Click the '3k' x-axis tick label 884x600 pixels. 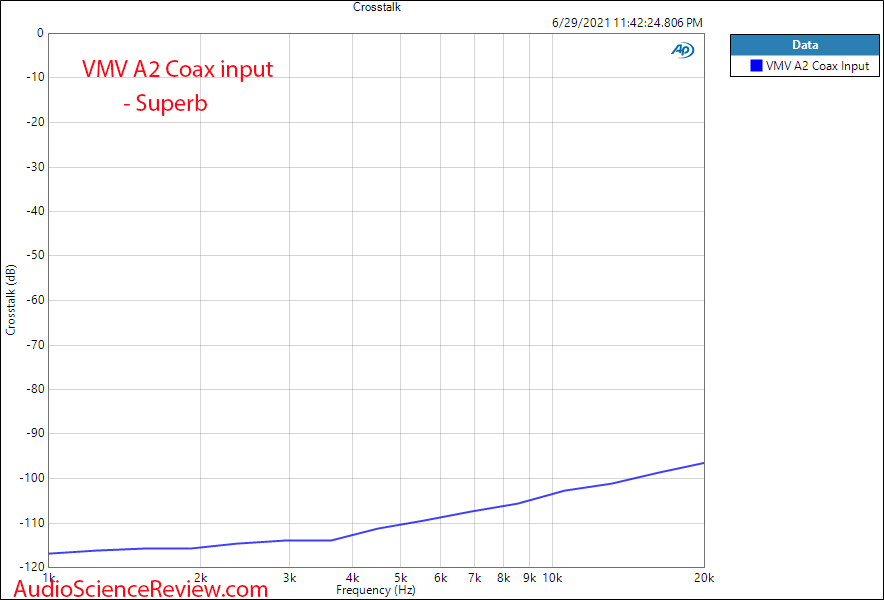pos(290,578)
